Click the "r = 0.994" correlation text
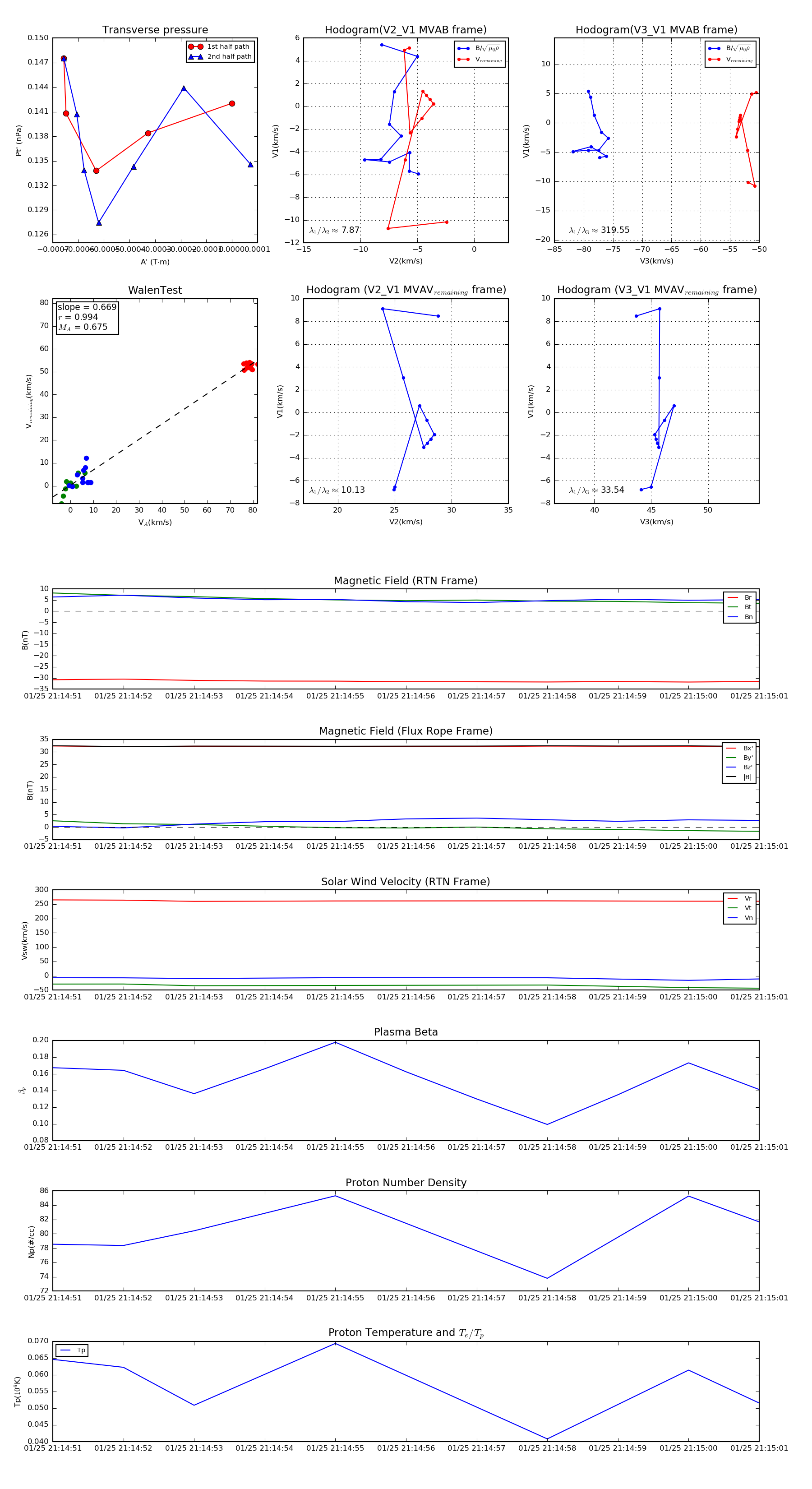This screenshot has height=1489, width=812. 78,317
